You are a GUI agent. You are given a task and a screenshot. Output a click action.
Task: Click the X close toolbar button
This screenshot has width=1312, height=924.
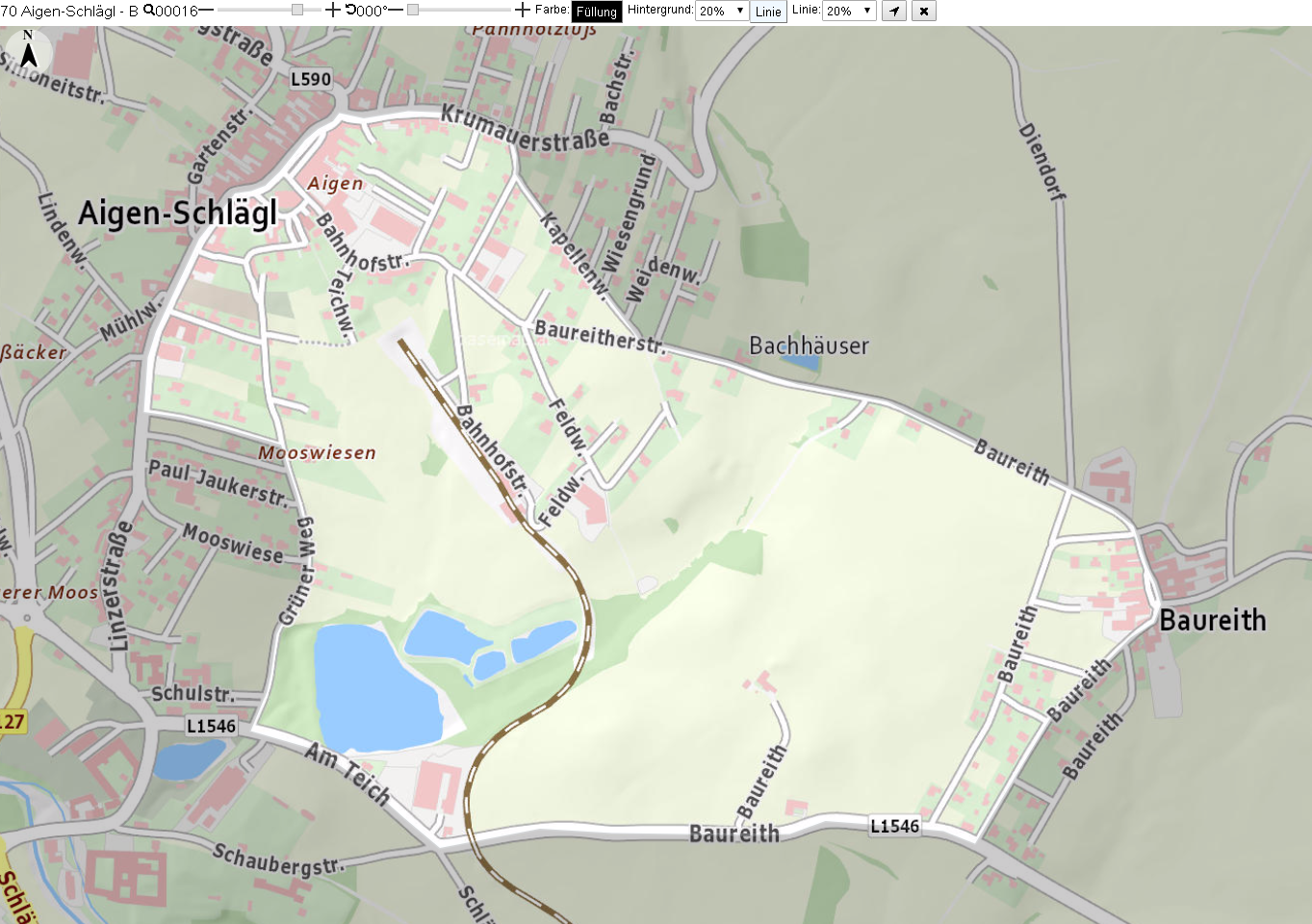point(924,11)
